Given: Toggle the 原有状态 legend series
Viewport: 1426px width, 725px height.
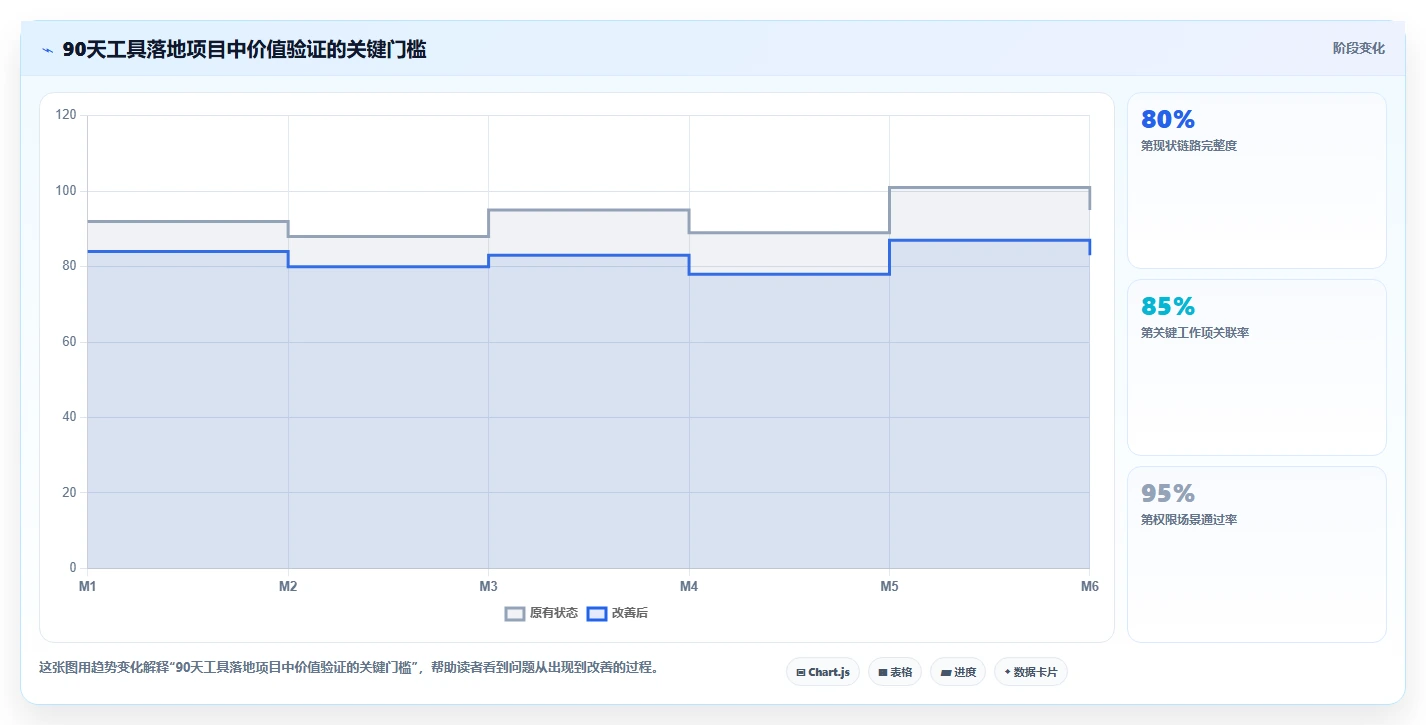Looking at the screenshot, I should coord(541,613).
